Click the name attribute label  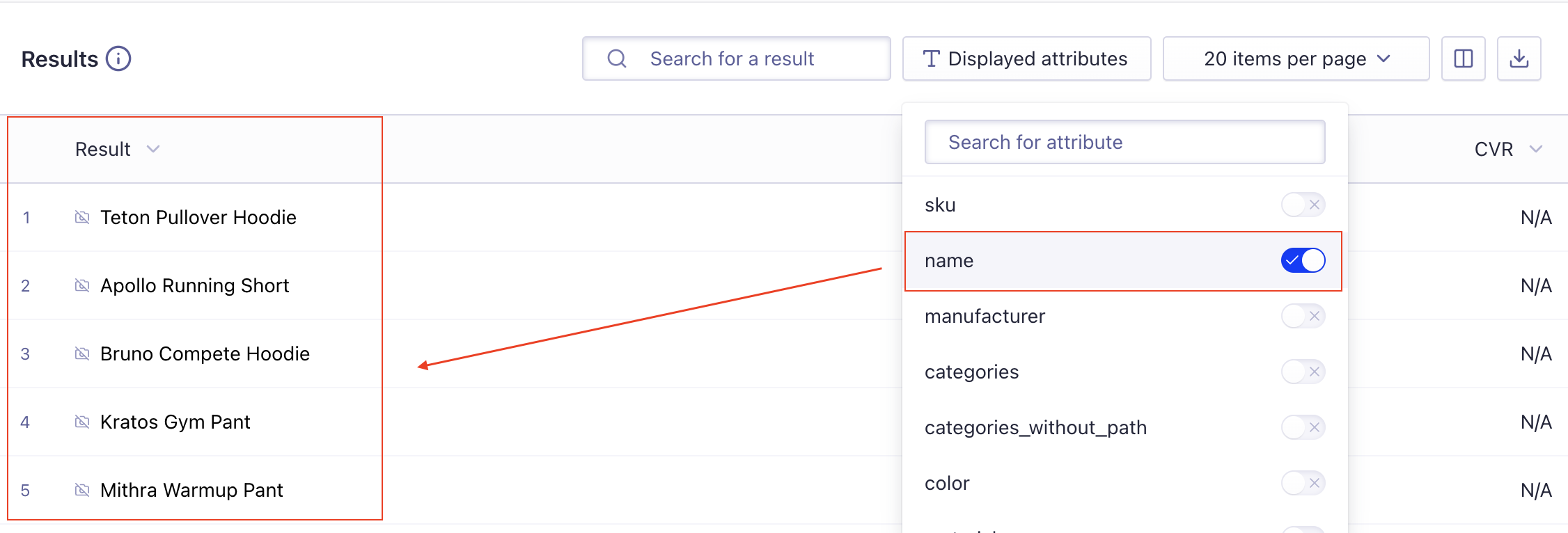click(x=949, y=260)
